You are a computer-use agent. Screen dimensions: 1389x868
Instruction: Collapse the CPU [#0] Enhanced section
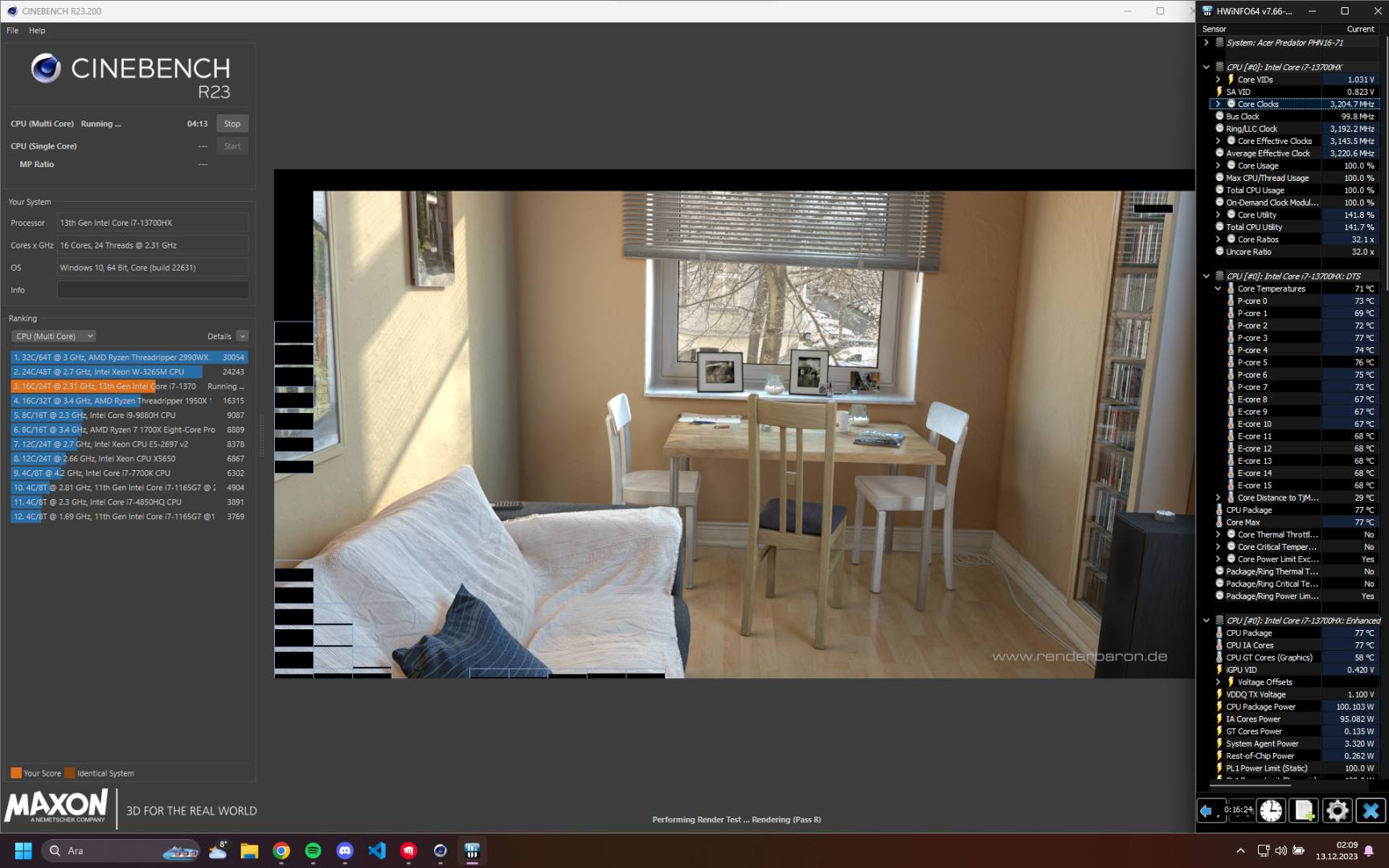pyautogui.click(x=1207, y=620)
